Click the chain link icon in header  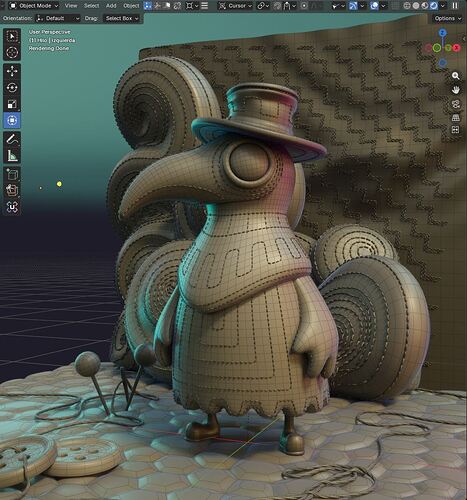pyautogui.click(x=261, y=6)
